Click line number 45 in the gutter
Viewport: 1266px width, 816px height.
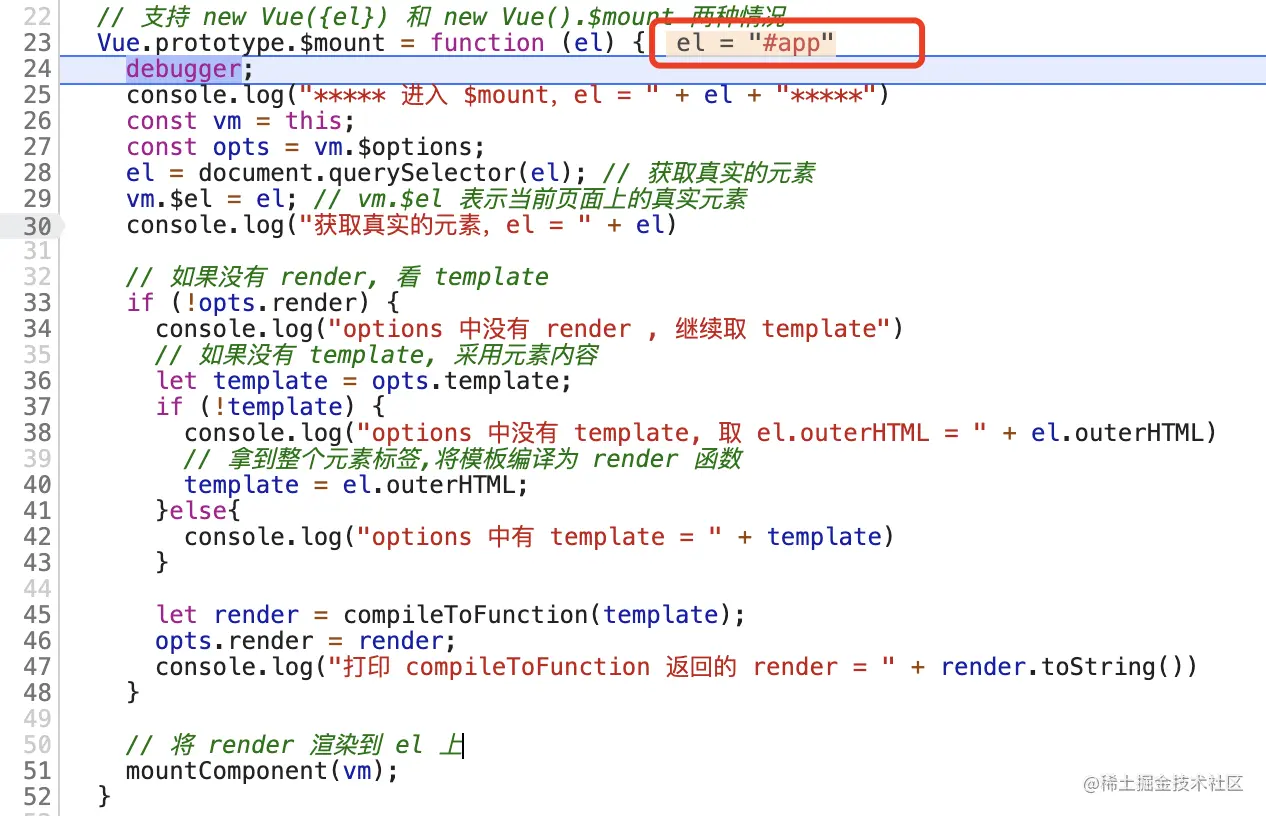(37, 615)
